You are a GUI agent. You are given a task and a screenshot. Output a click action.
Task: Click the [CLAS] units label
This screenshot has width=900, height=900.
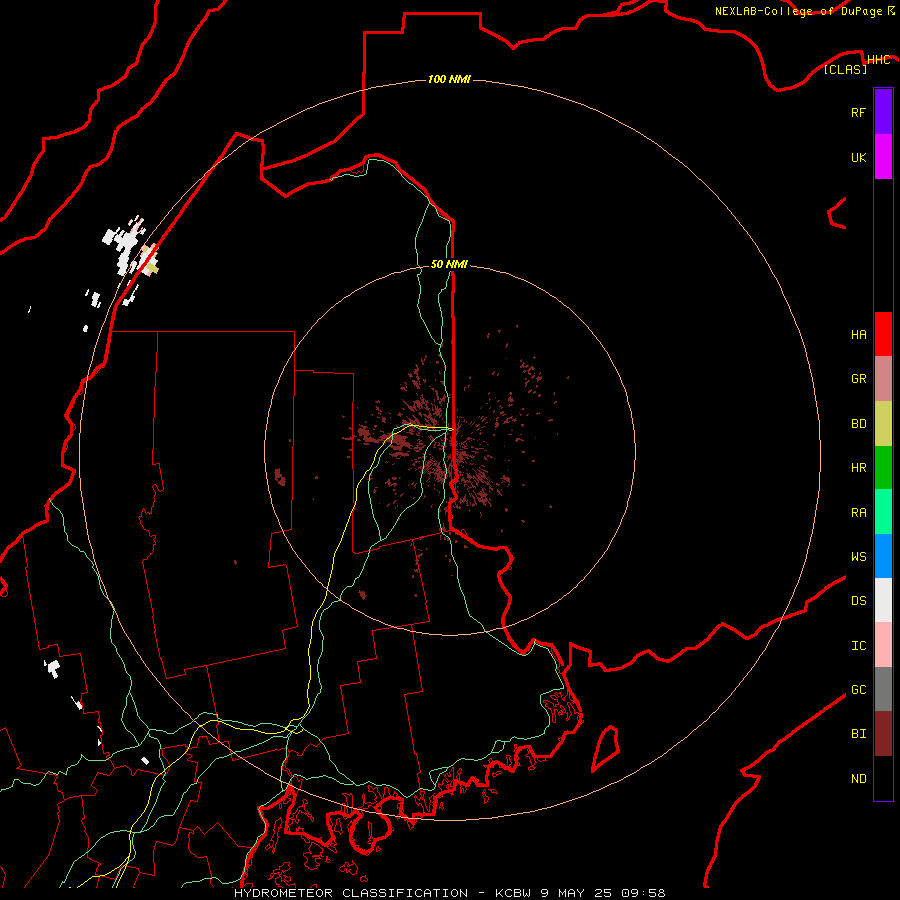[845, 69]
